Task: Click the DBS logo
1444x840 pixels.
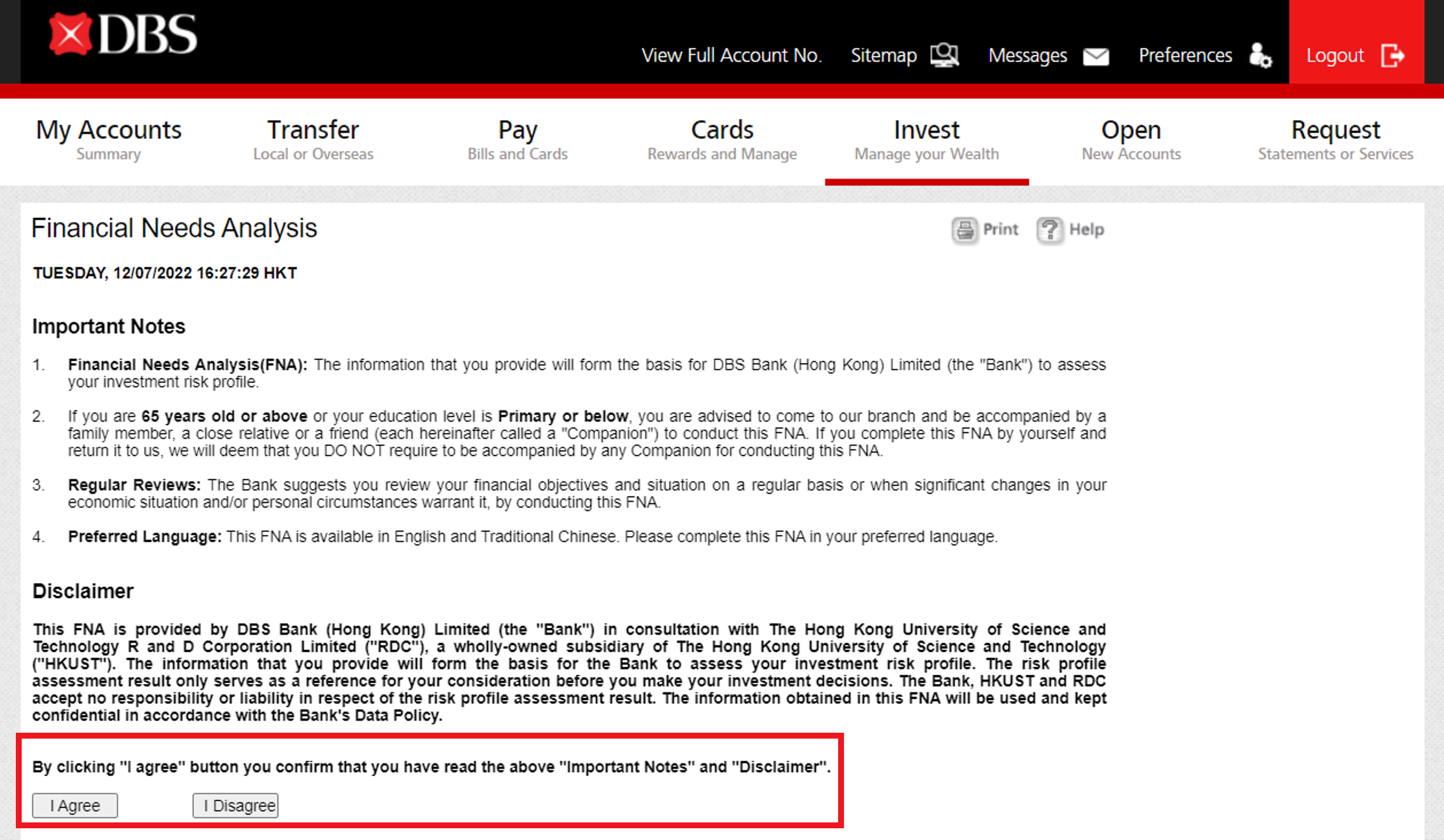Action: click(x=123, y=35)
